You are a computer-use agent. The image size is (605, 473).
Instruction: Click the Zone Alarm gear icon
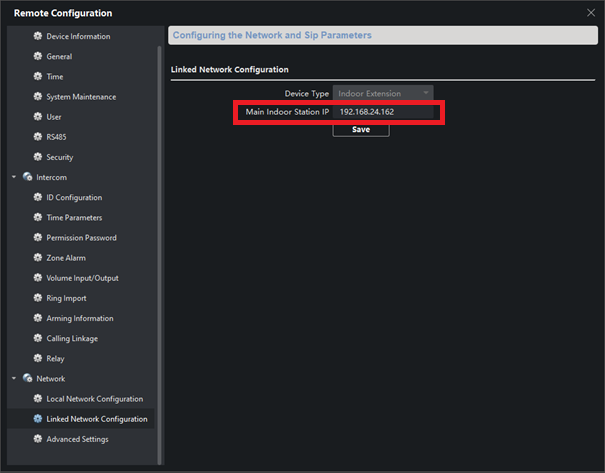point(38,258)
